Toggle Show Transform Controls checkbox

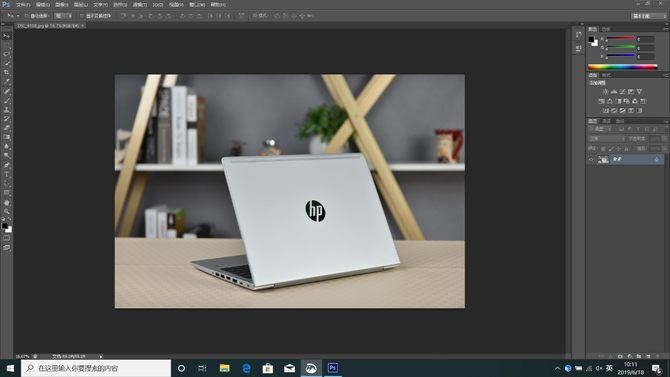coord(82,16)
